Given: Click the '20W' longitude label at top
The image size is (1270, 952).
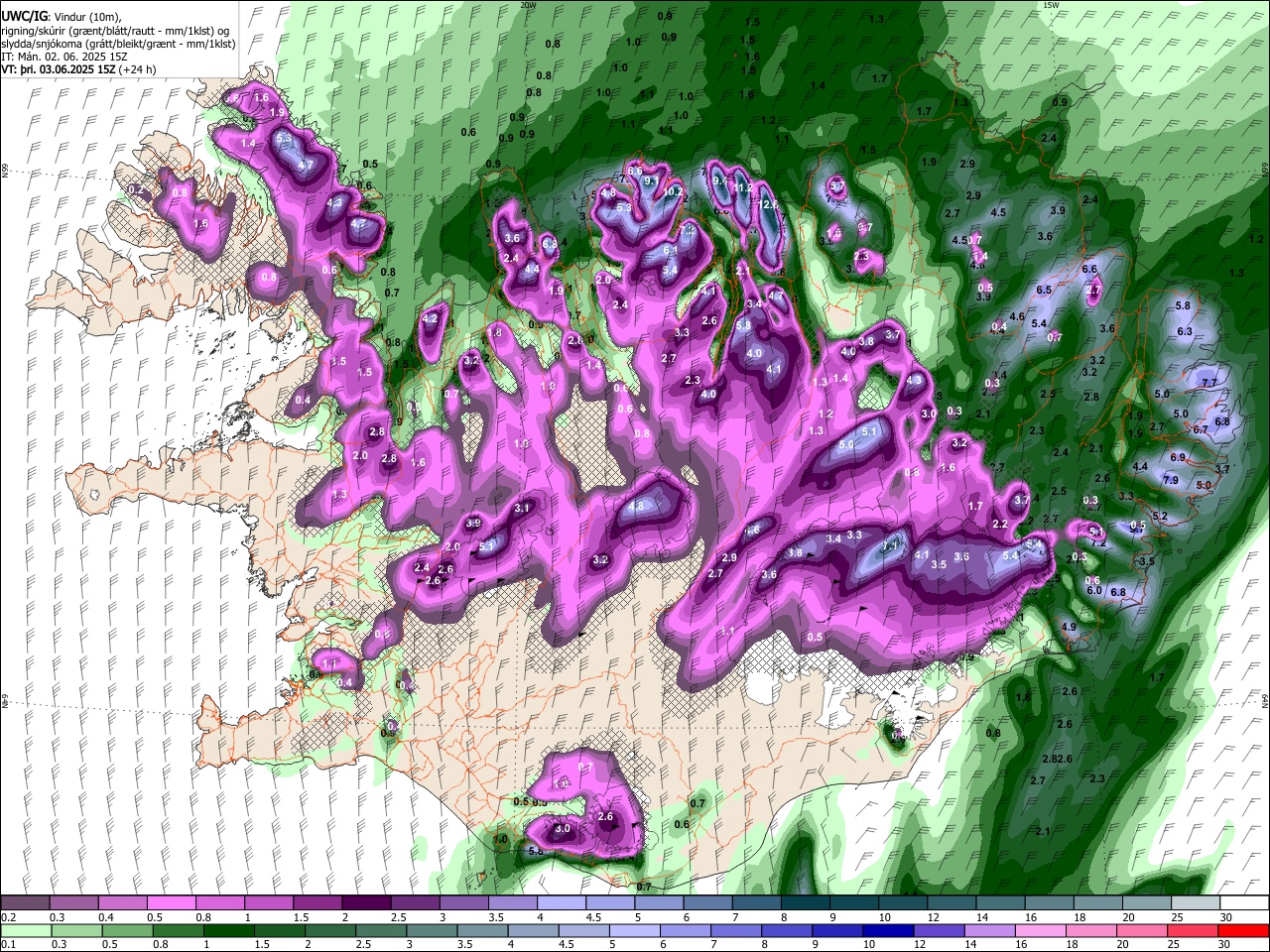Looking at the screenshot, I should point(528,5).
